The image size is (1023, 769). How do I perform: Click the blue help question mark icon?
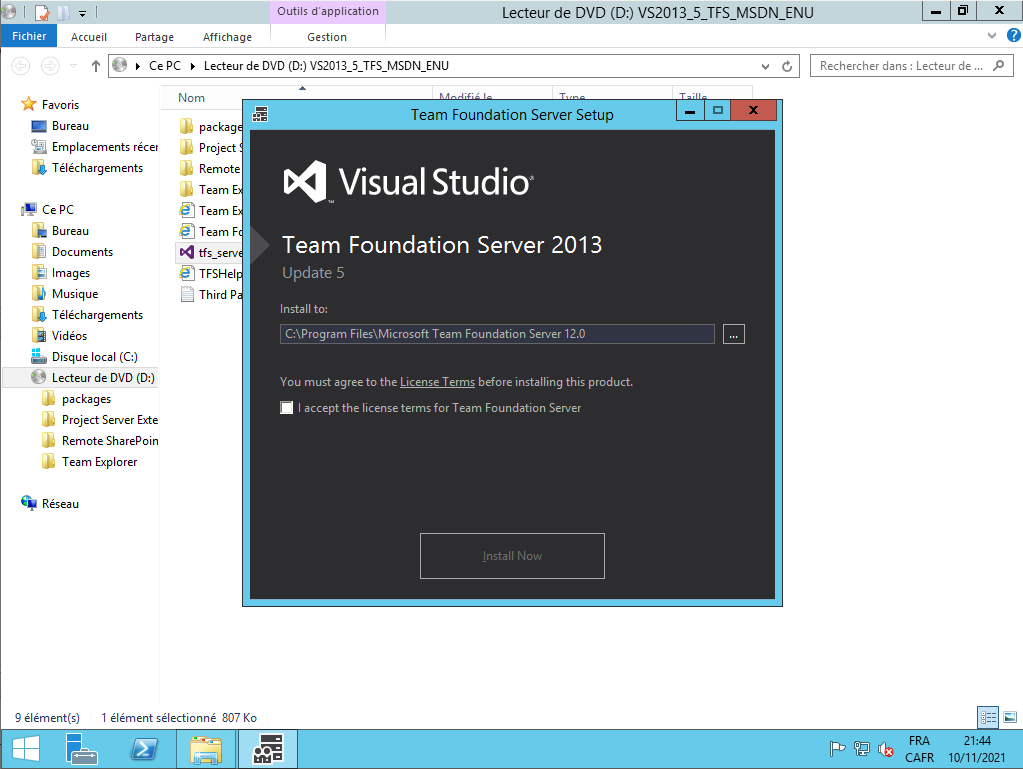pyautogui.click(x=1012, y=34)
